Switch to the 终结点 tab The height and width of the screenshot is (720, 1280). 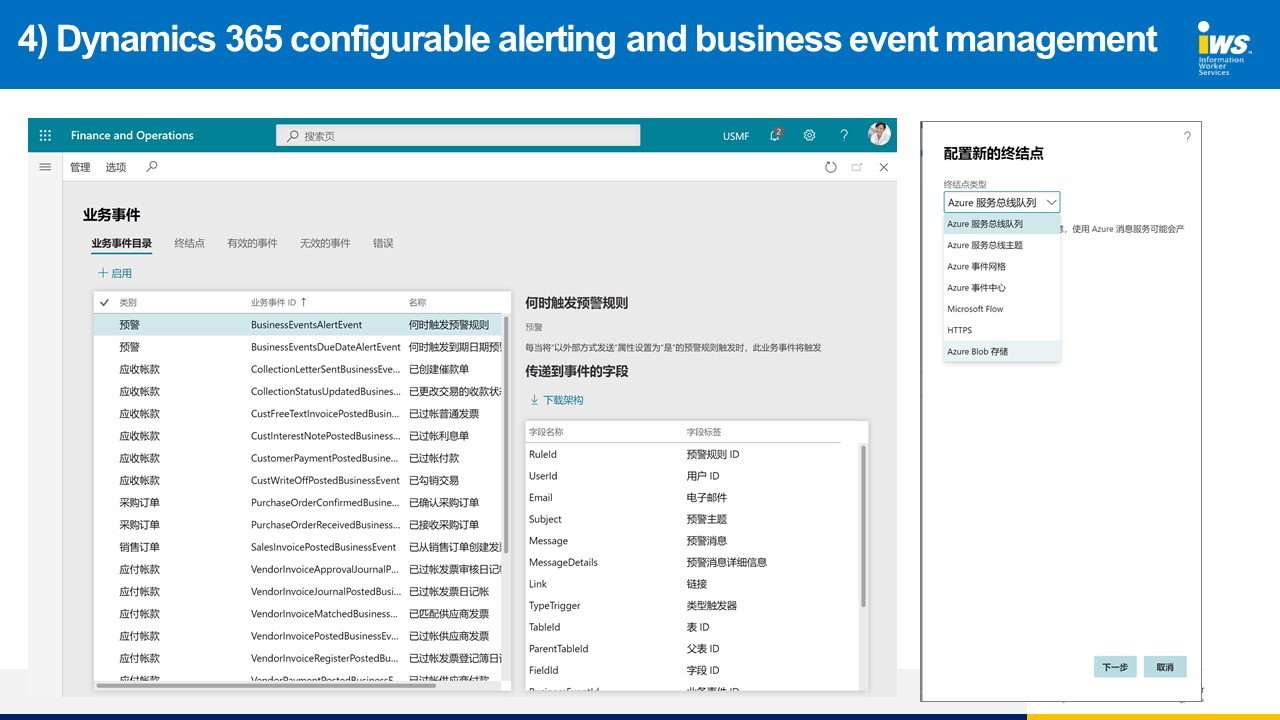[189, 243]
